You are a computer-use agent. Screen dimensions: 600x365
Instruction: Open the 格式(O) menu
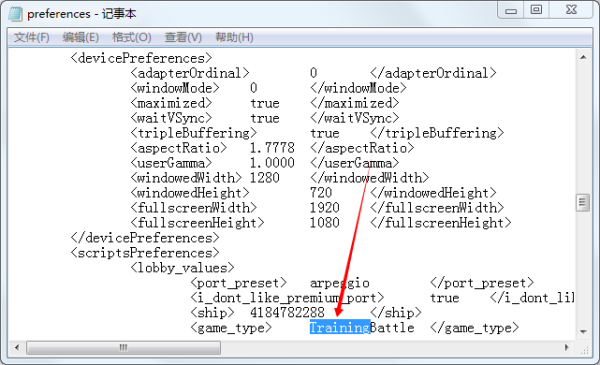(132, 37)
